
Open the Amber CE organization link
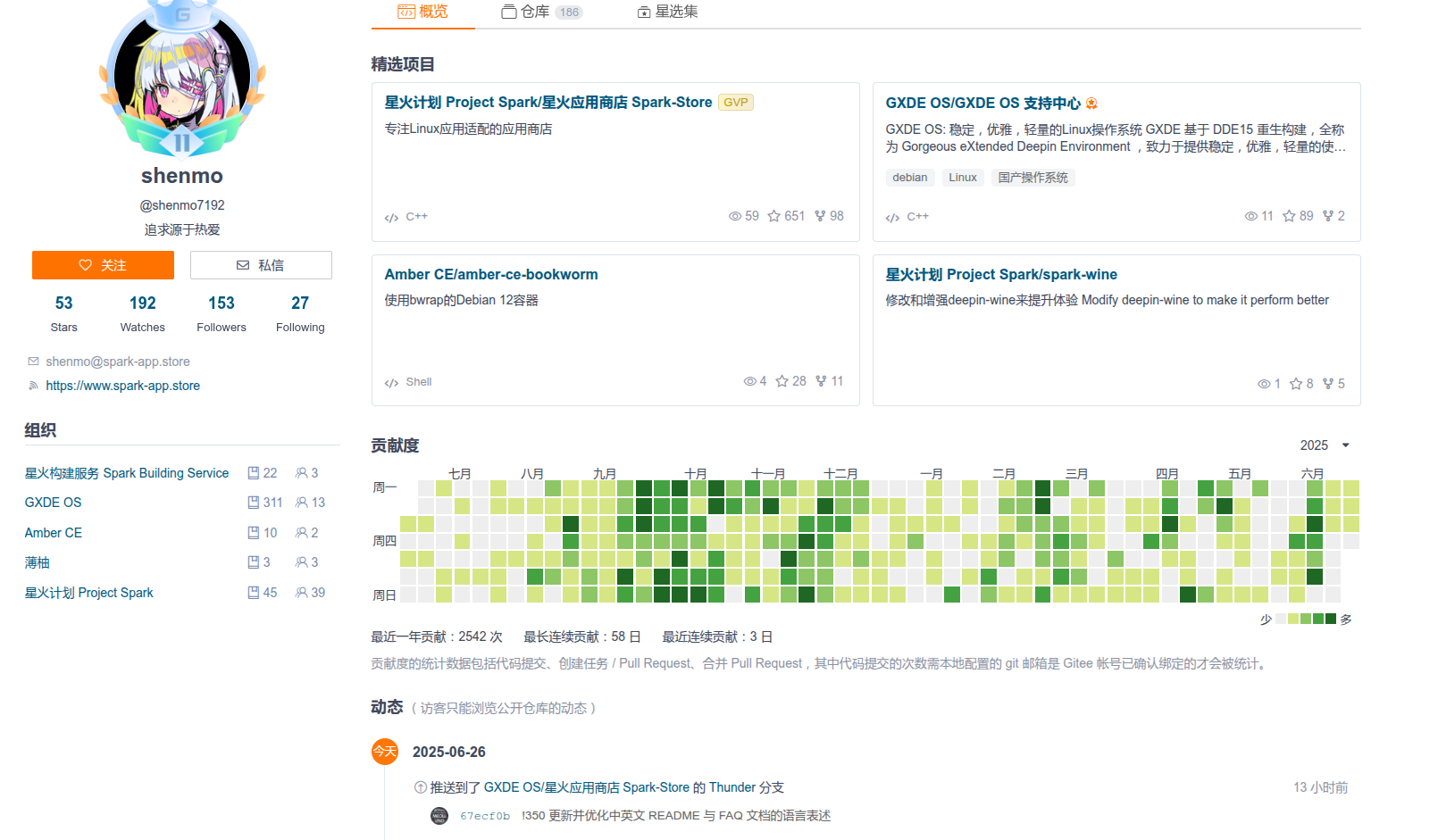pyautogui.click(x=53, y=533)
